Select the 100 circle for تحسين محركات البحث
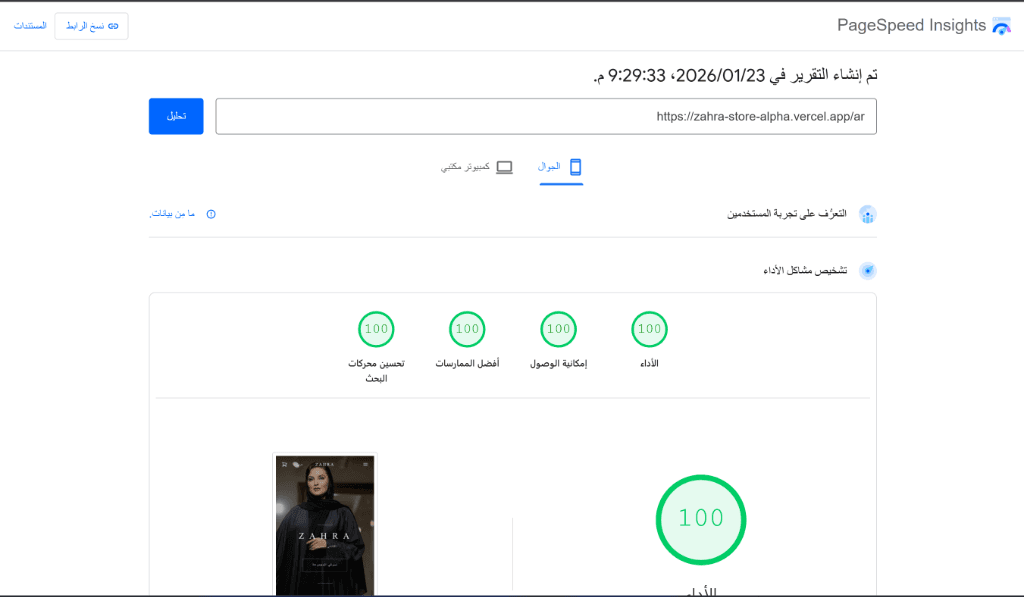Viewport: 1024px width, 597px height. tap(376, 329)
